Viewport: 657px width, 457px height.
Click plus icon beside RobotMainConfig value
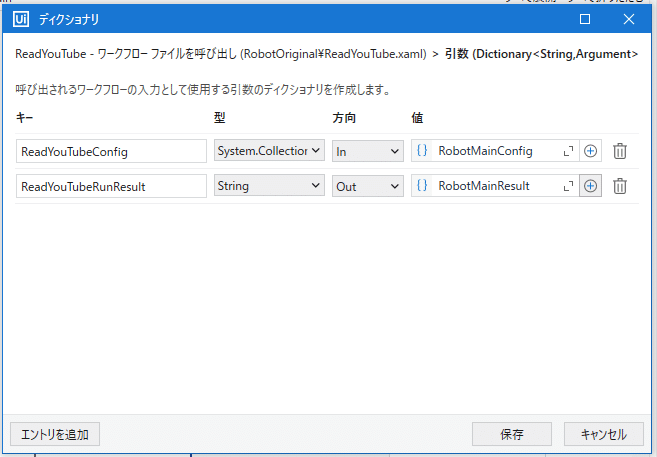click(590, 151)
